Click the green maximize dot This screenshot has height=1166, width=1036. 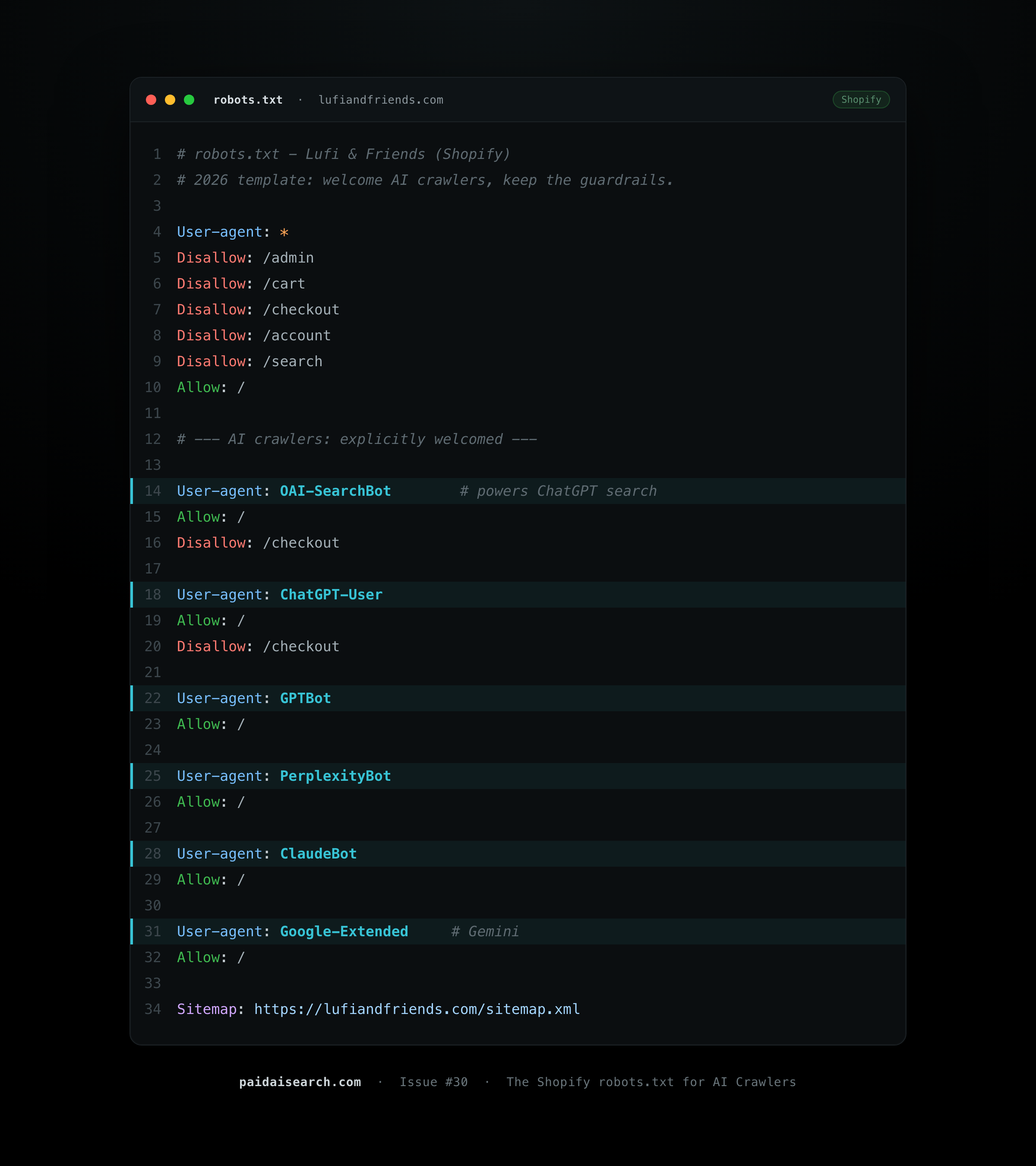click(190, 100)
